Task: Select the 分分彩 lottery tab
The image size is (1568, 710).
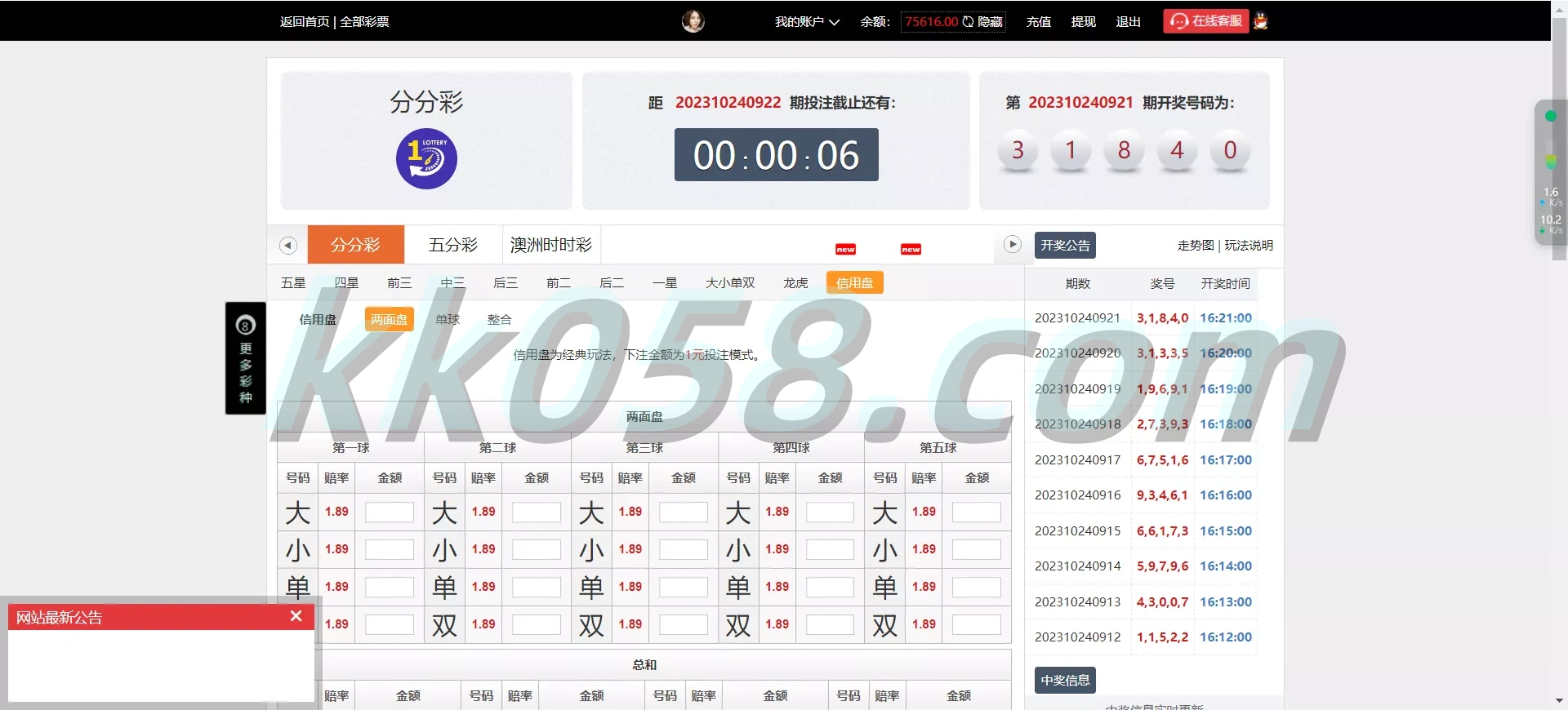Action: [x=355, y=244]
